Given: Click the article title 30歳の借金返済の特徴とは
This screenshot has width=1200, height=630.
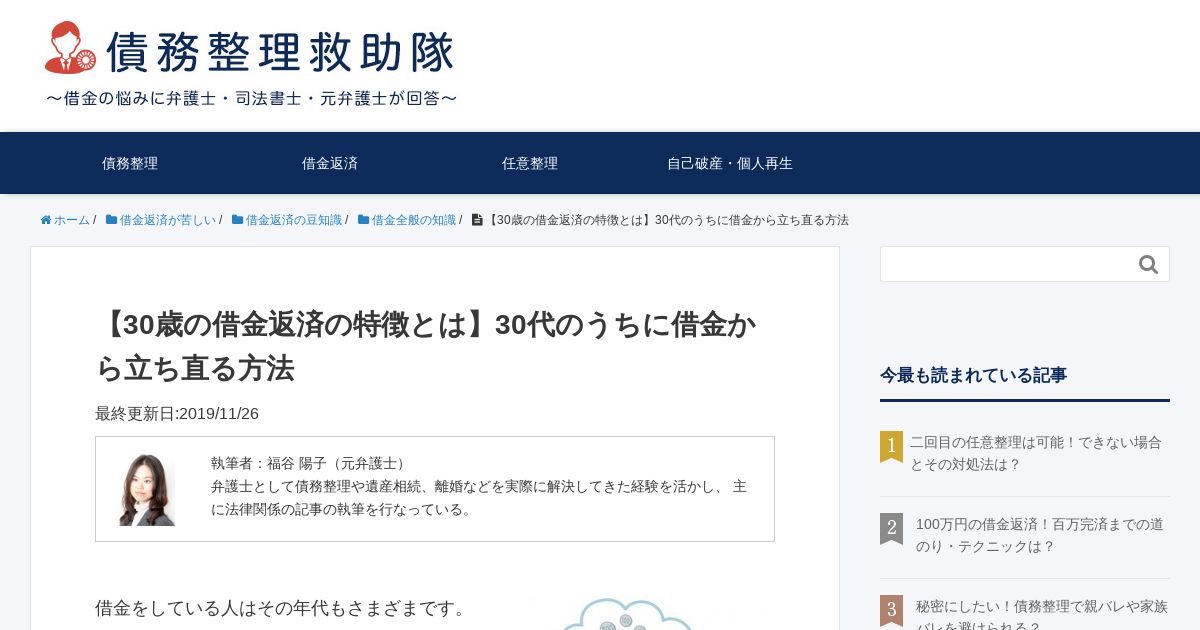Looking at the screenshot, I should [425, 346].
